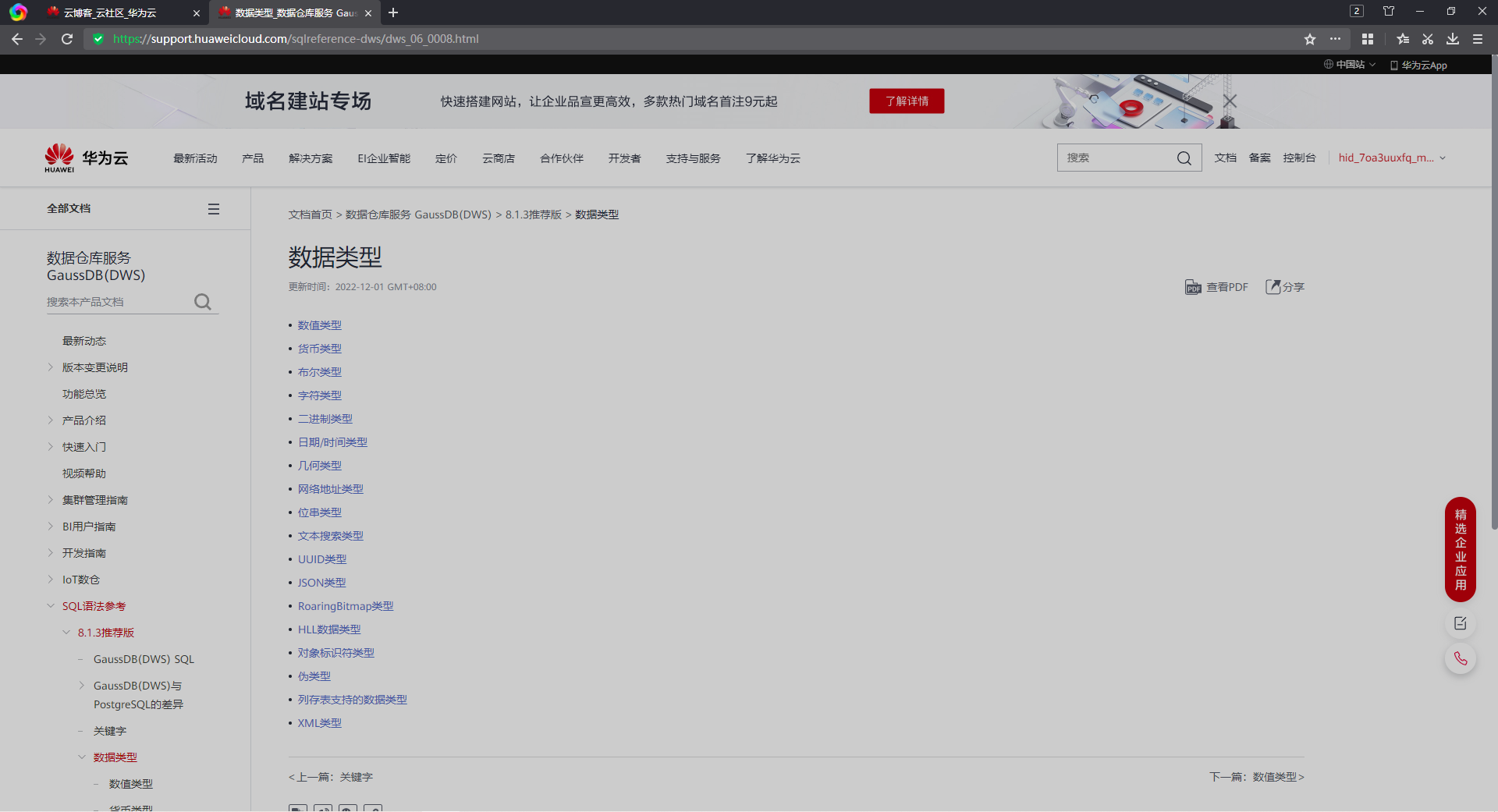Open the new tab plus button
The width and height of the screenshot is (1498, 812).
click(393, 12)
